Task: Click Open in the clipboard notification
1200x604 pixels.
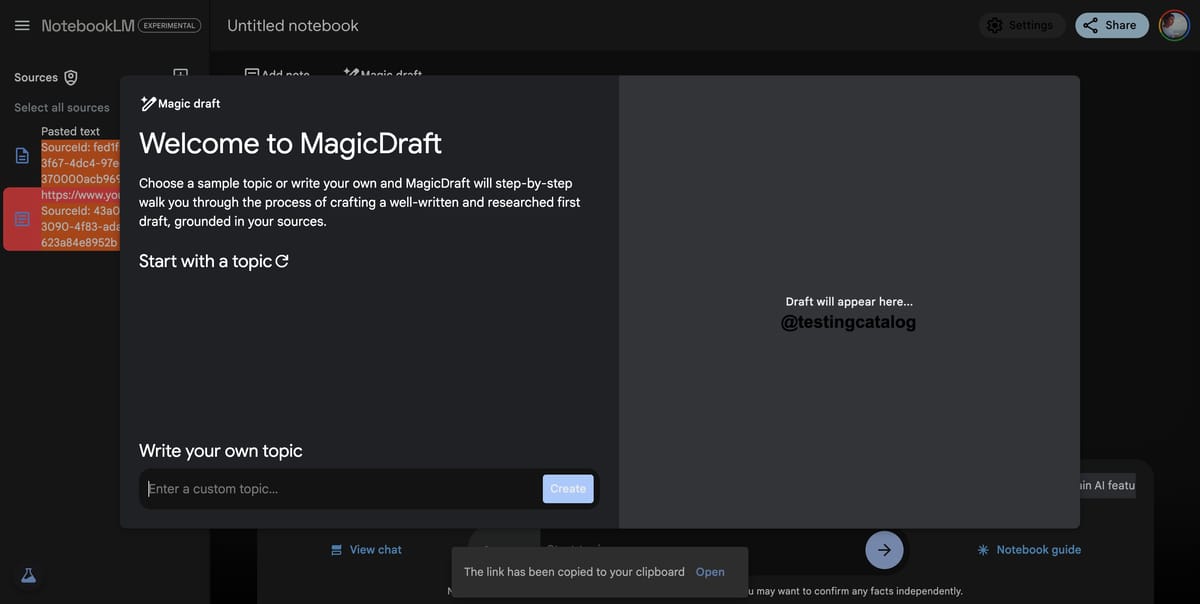Action: click(x=710, y=572)
